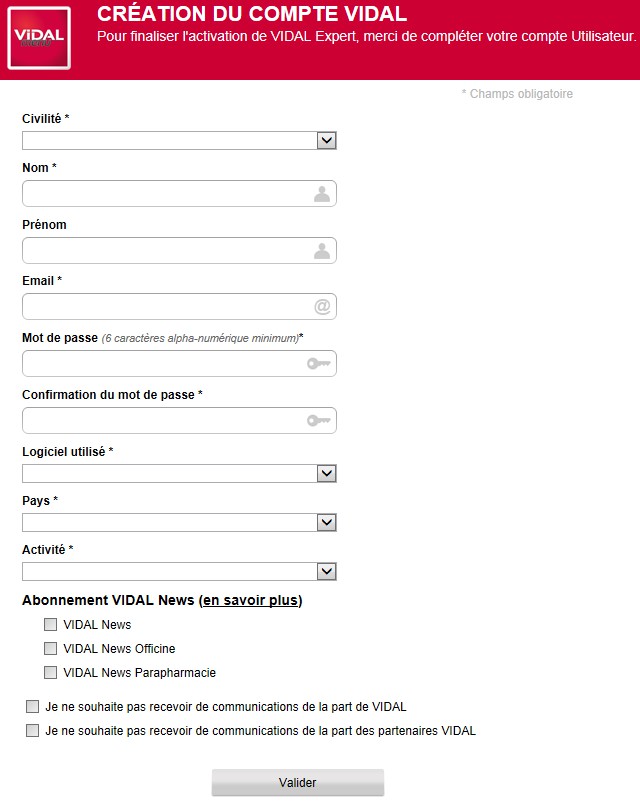Click into the Email input field
Viewport: 640px width, 806px height.
pyautogui.click(x=165, y=307)
